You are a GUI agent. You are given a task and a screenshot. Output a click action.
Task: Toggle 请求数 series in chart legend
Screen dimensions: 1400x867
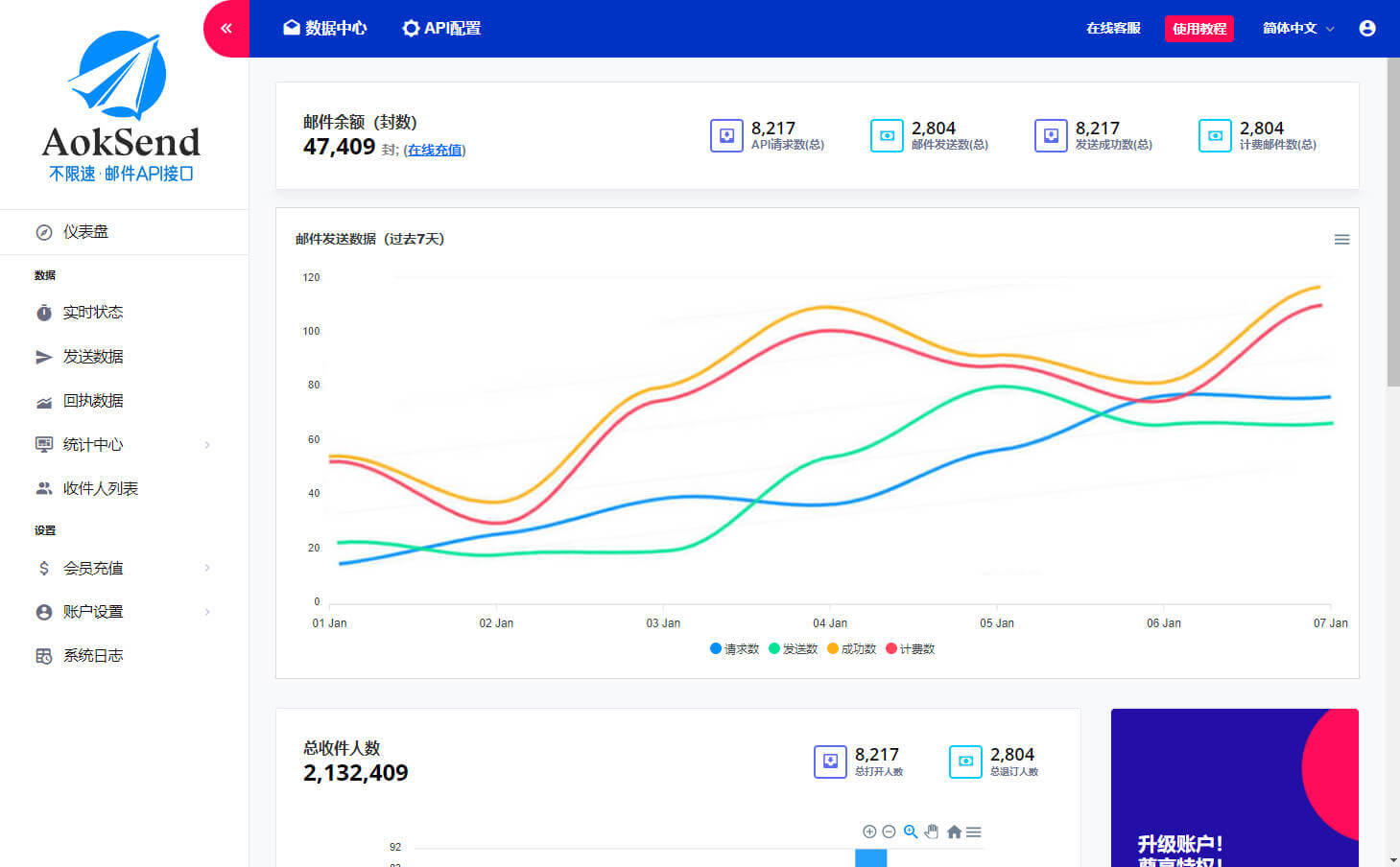(x=734, y=649)
